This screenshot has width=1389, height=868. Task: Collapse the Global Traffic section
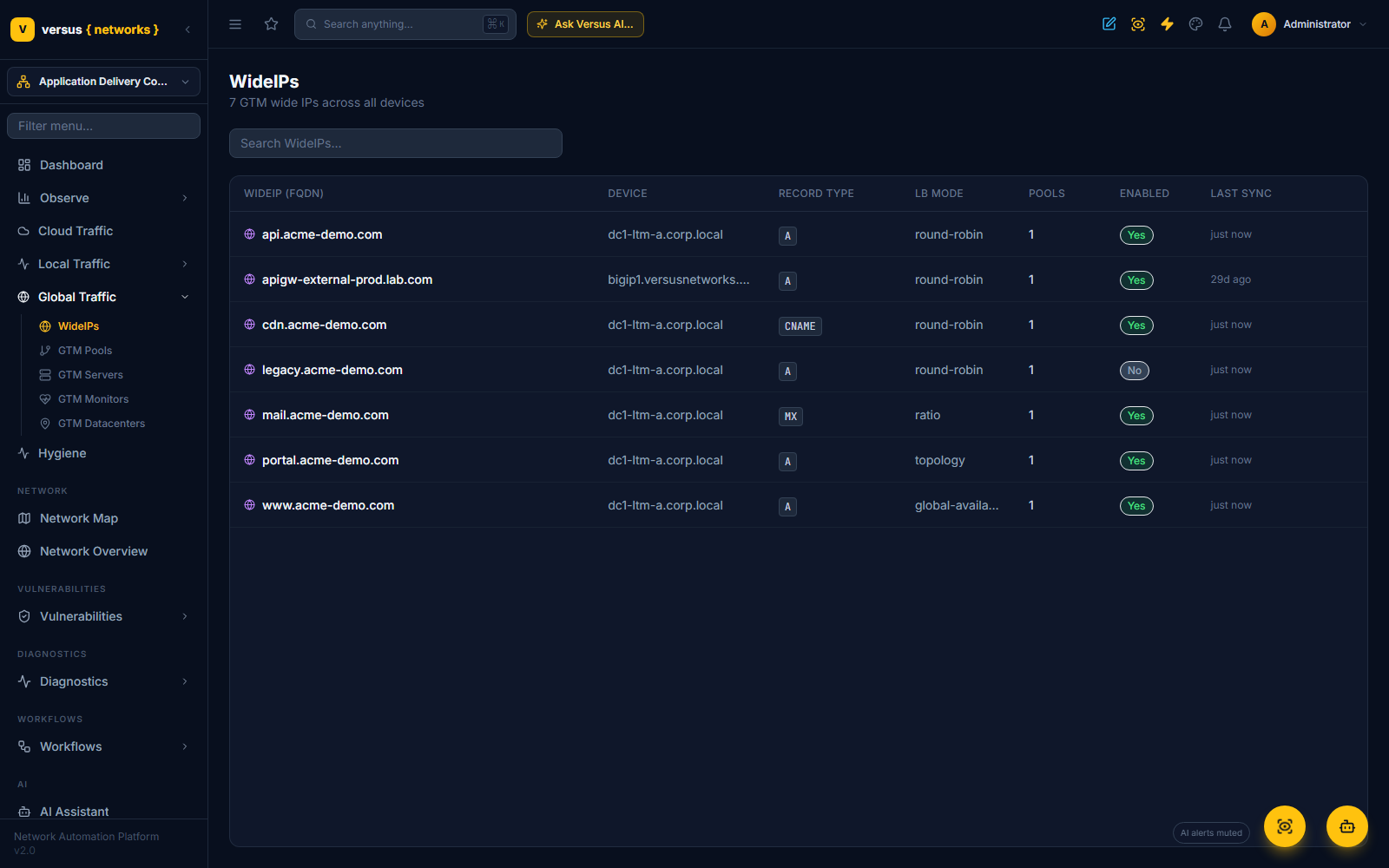[104, 297]
